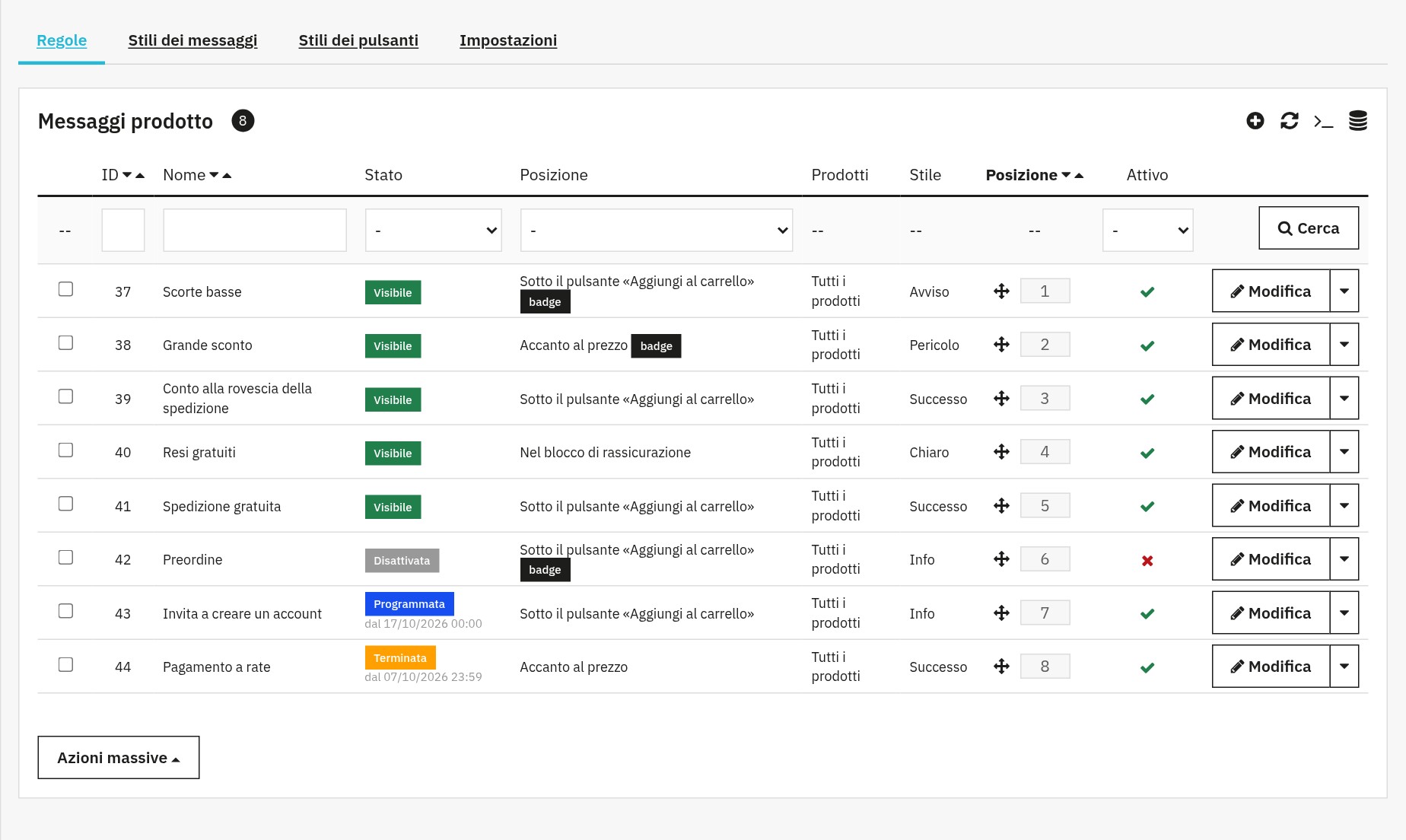Click Modifica for Invita a creare un account
1406x840 pixels.
[x=1271, y=613]
